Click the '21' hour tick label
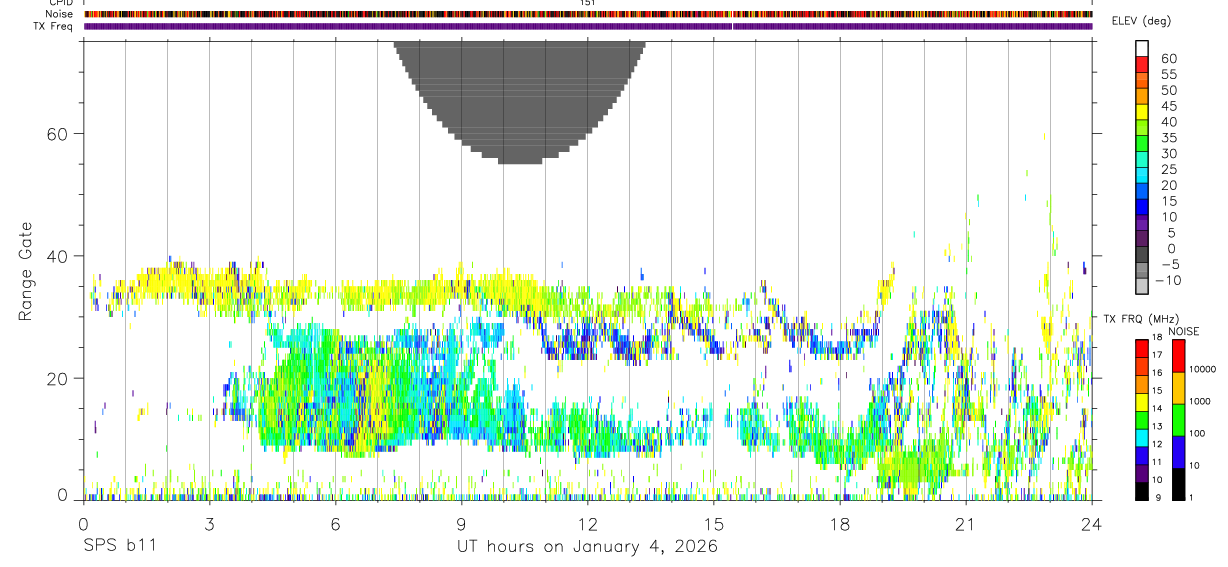This screenshot has height=567, width=1228. (x=965, y=524)
